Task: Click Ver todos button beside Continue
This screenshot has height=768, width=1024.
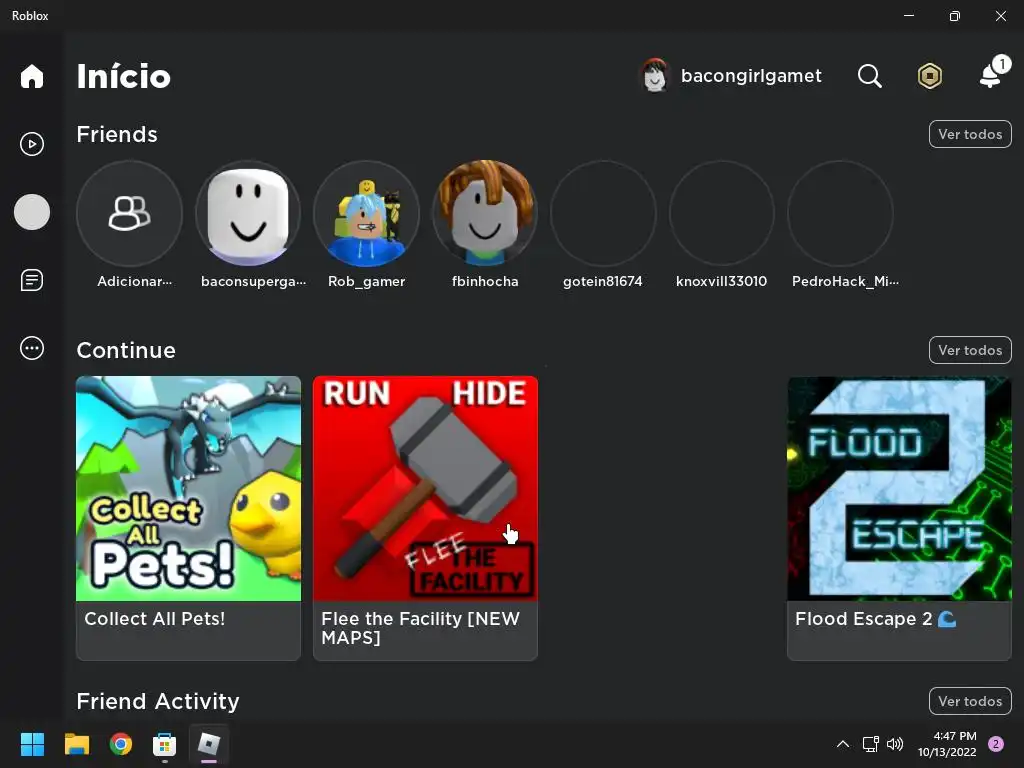Action: point(970,350)
